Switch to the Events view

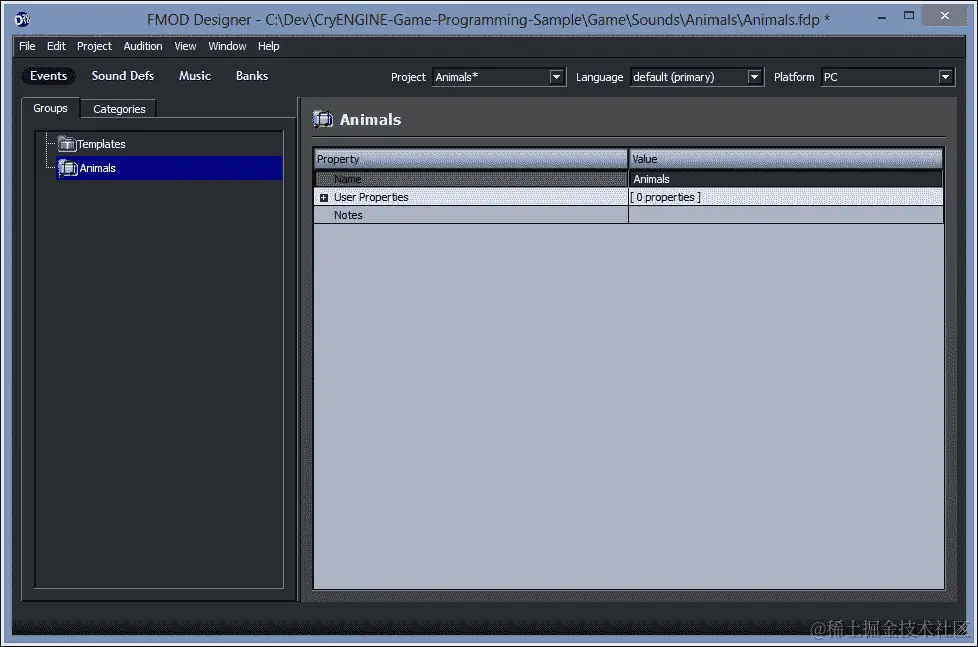click(49, 76)
